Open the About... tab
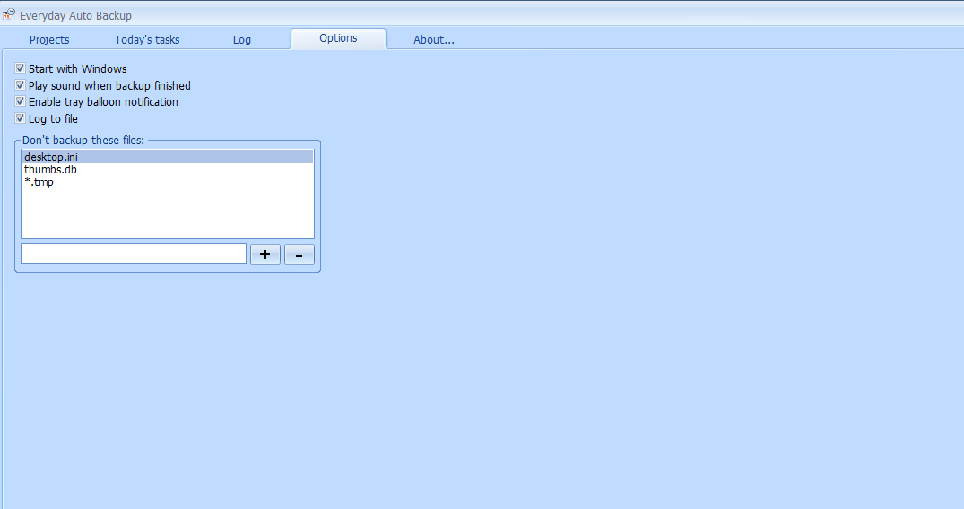Screen dimensions: 964x509 click(433, 40)
